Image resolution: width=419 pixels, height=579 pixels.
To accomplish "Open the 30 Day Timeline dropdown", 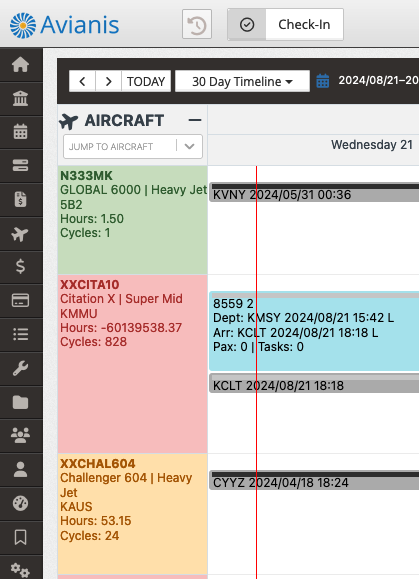I will (x=242, y=81).
